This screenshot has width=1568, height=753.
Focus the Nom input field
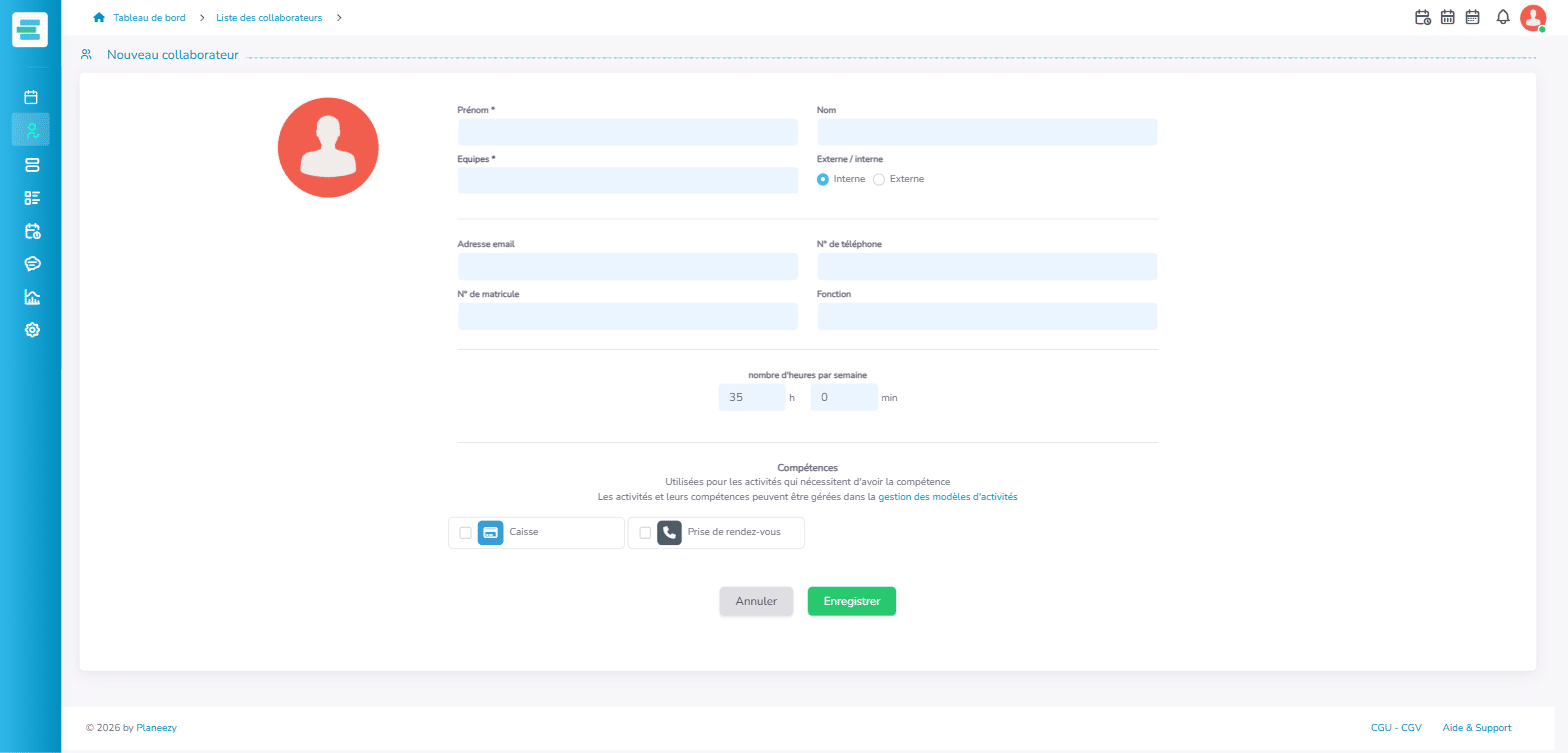point(987,132)
